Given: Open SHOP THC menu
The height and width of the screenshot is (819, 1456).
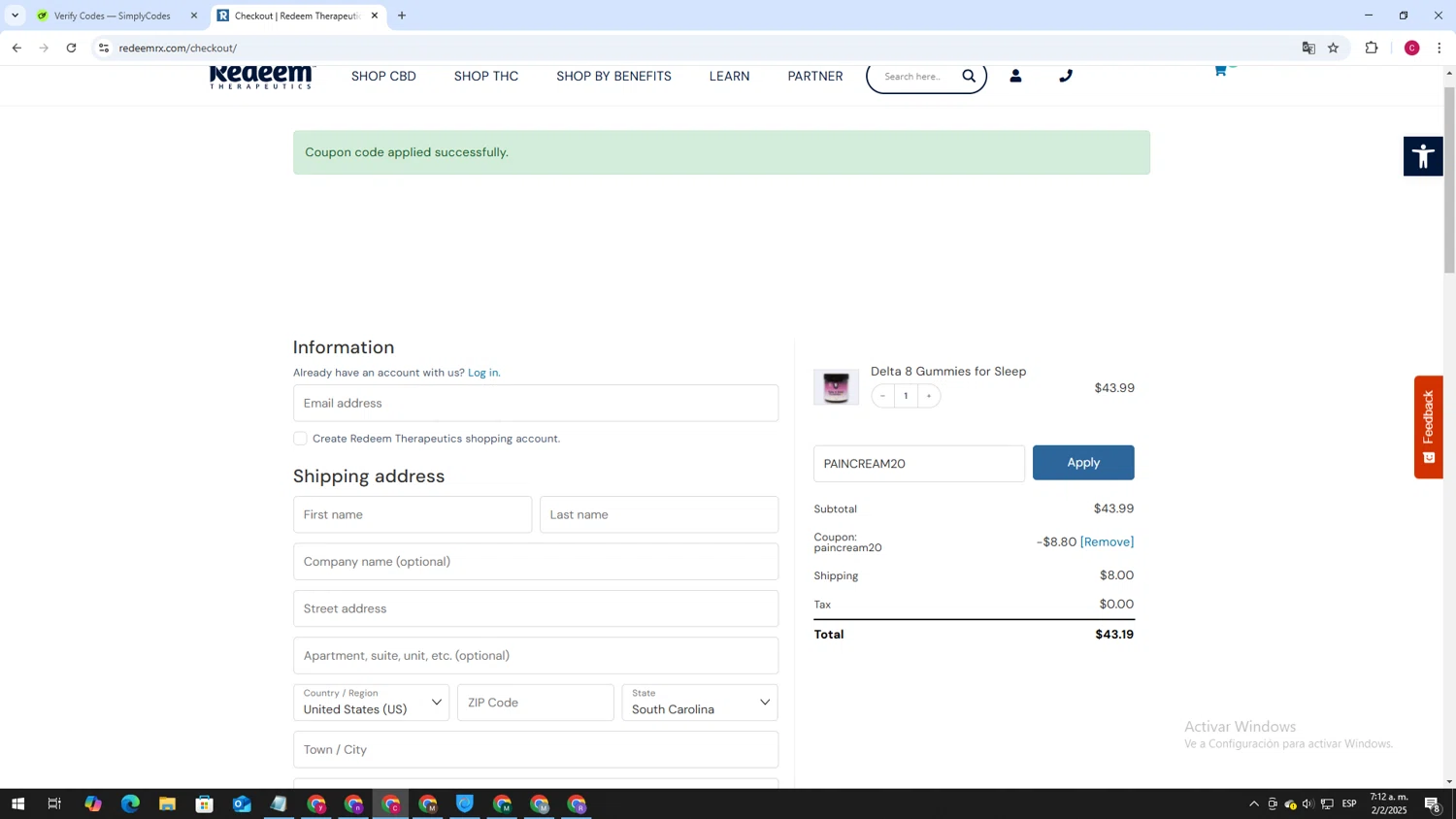Looking at the screenshot, I should click(x=486, y=77).
